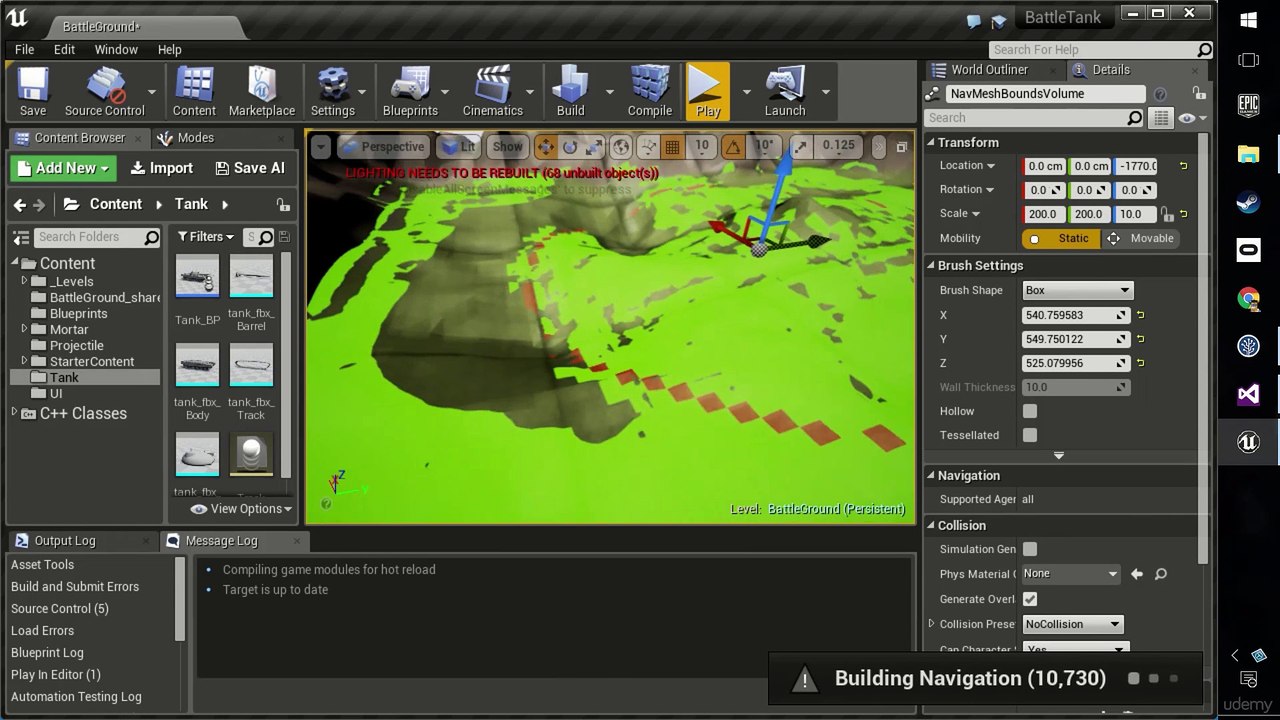Click the Launch toolbar button
The height and width of the screenshot is (720, 1280).
(x=785, y=92)
